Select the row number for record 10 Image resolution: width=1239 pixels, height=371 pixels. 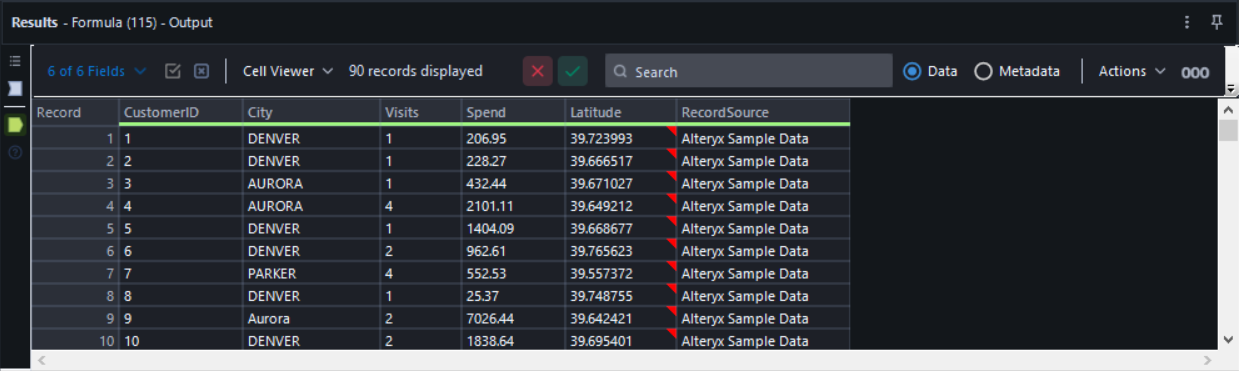click(x=75, y=340)
